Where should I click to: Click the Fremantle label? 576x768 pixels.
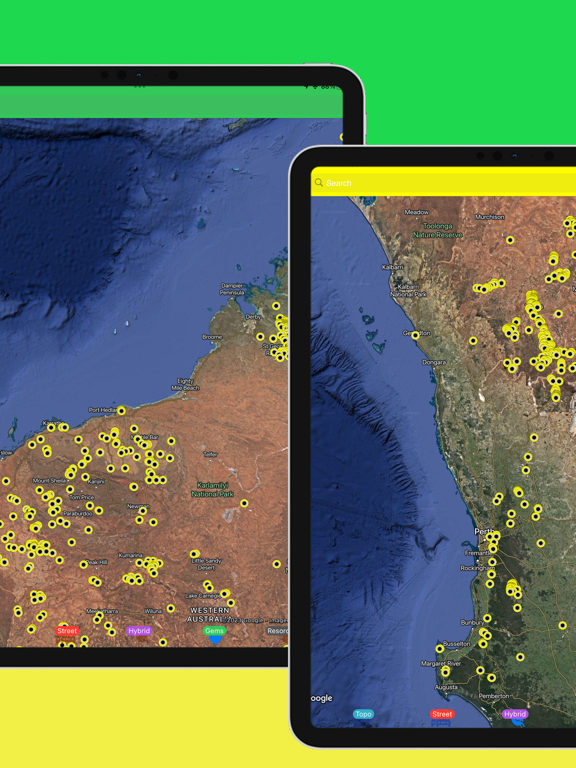478,552
